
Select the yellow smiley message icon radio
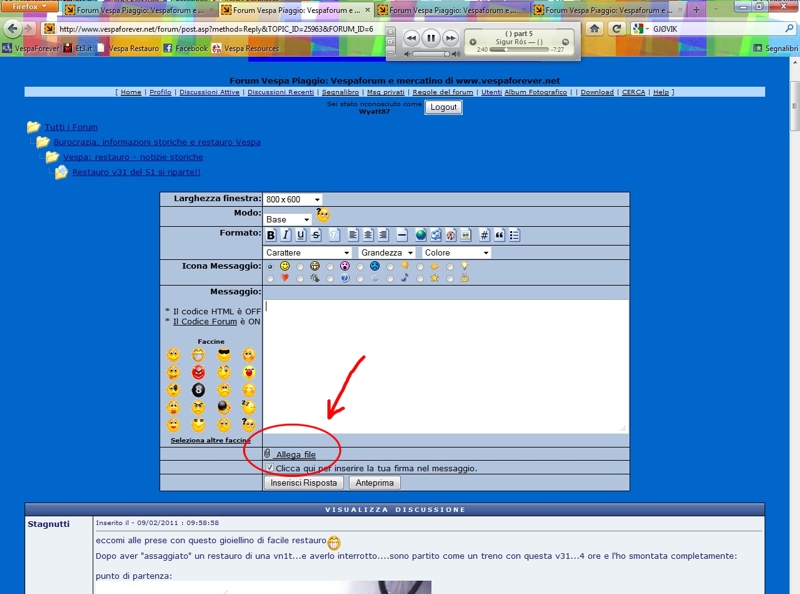tap(270, 266)
